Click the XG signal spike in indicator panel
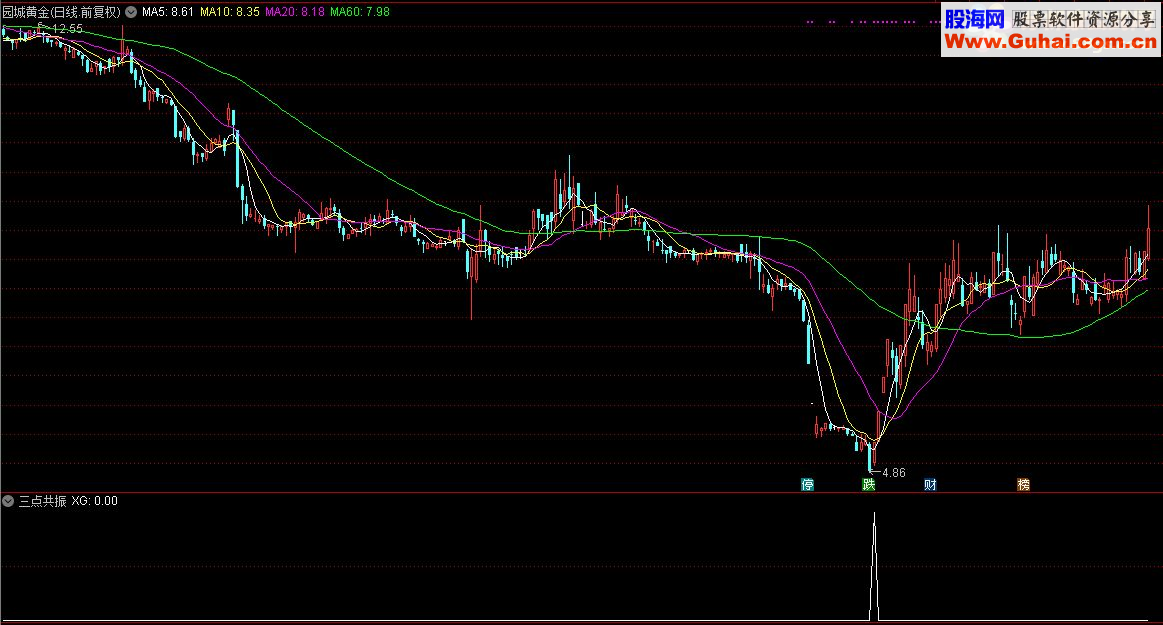1163x625 pixels. click(874, 566)
